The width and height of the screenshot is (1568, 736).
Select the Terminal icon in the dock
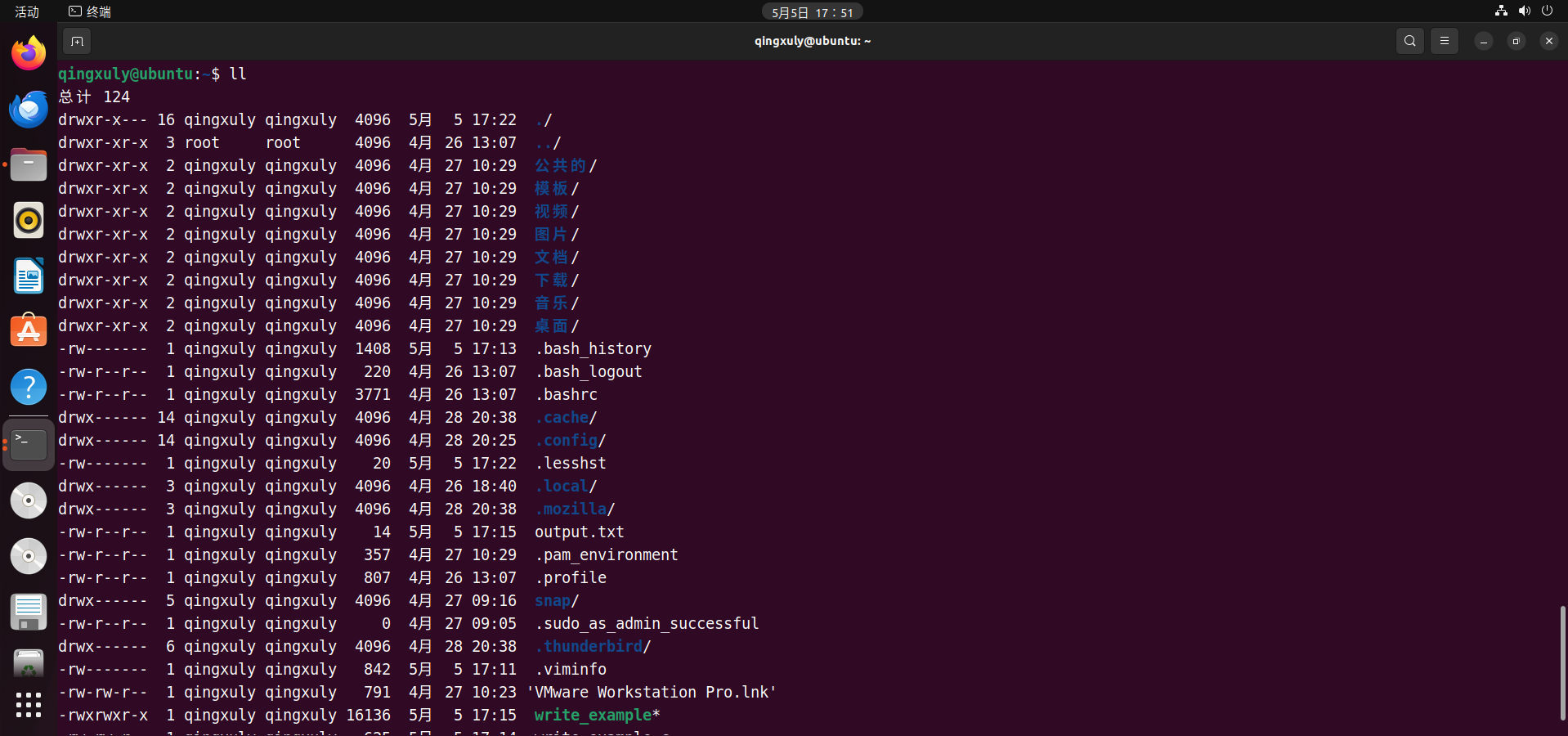[x=29, y=444]
